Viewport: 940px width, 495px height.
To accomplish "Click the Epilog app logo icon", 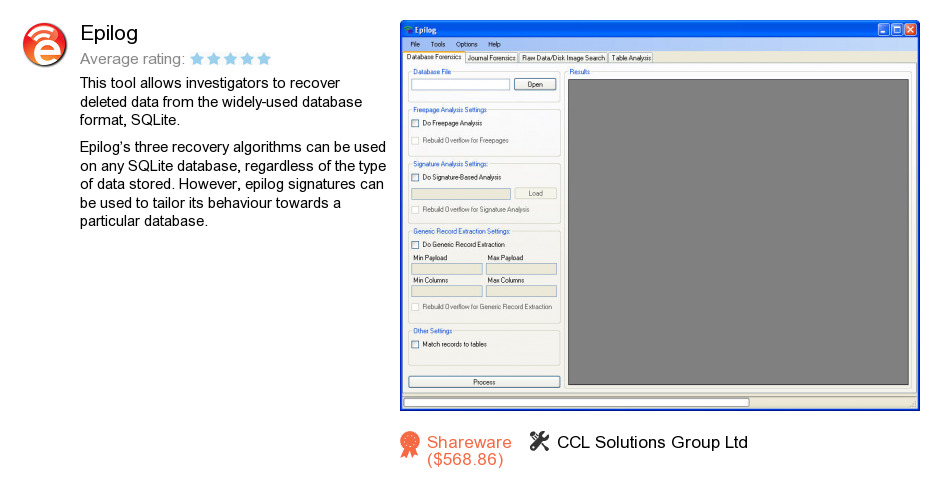I will point(45,45).
